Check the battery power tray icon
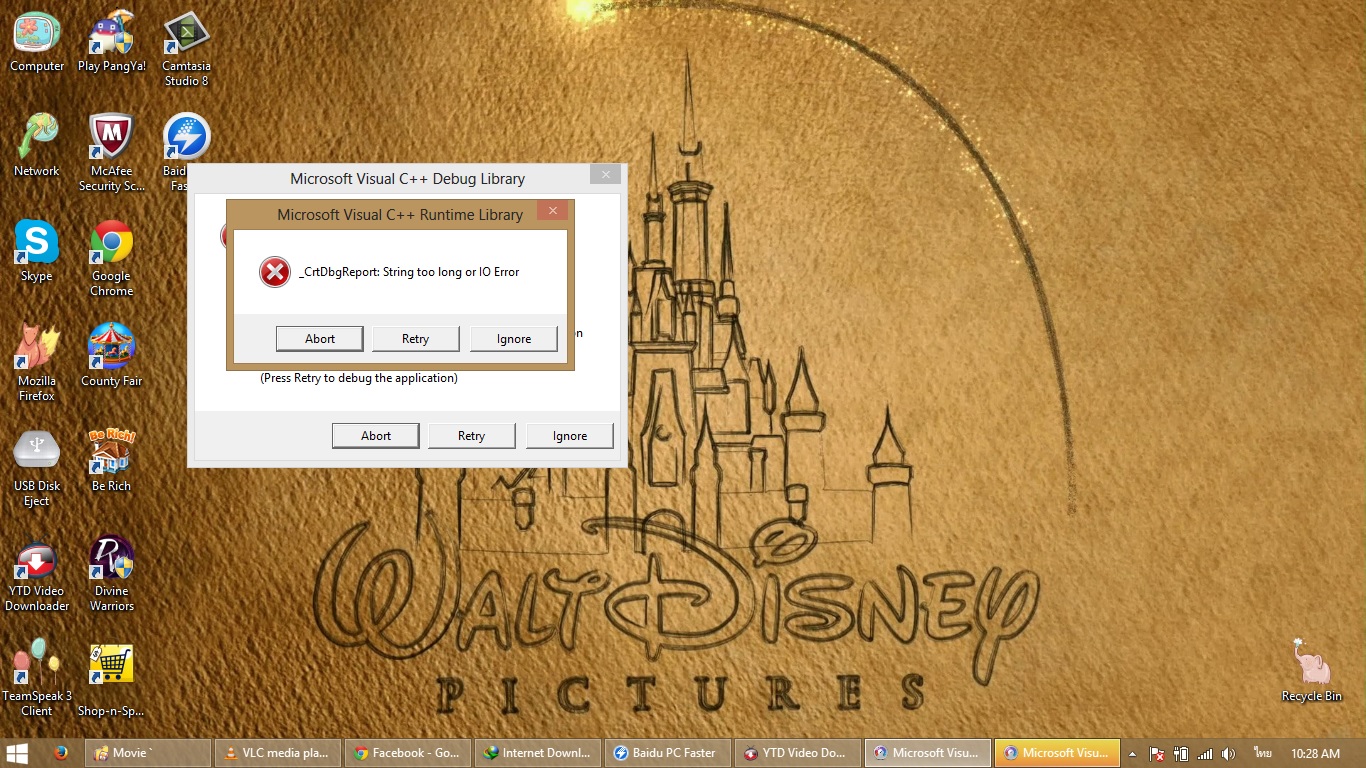 pyautogui.click(x=1181, y=753)
